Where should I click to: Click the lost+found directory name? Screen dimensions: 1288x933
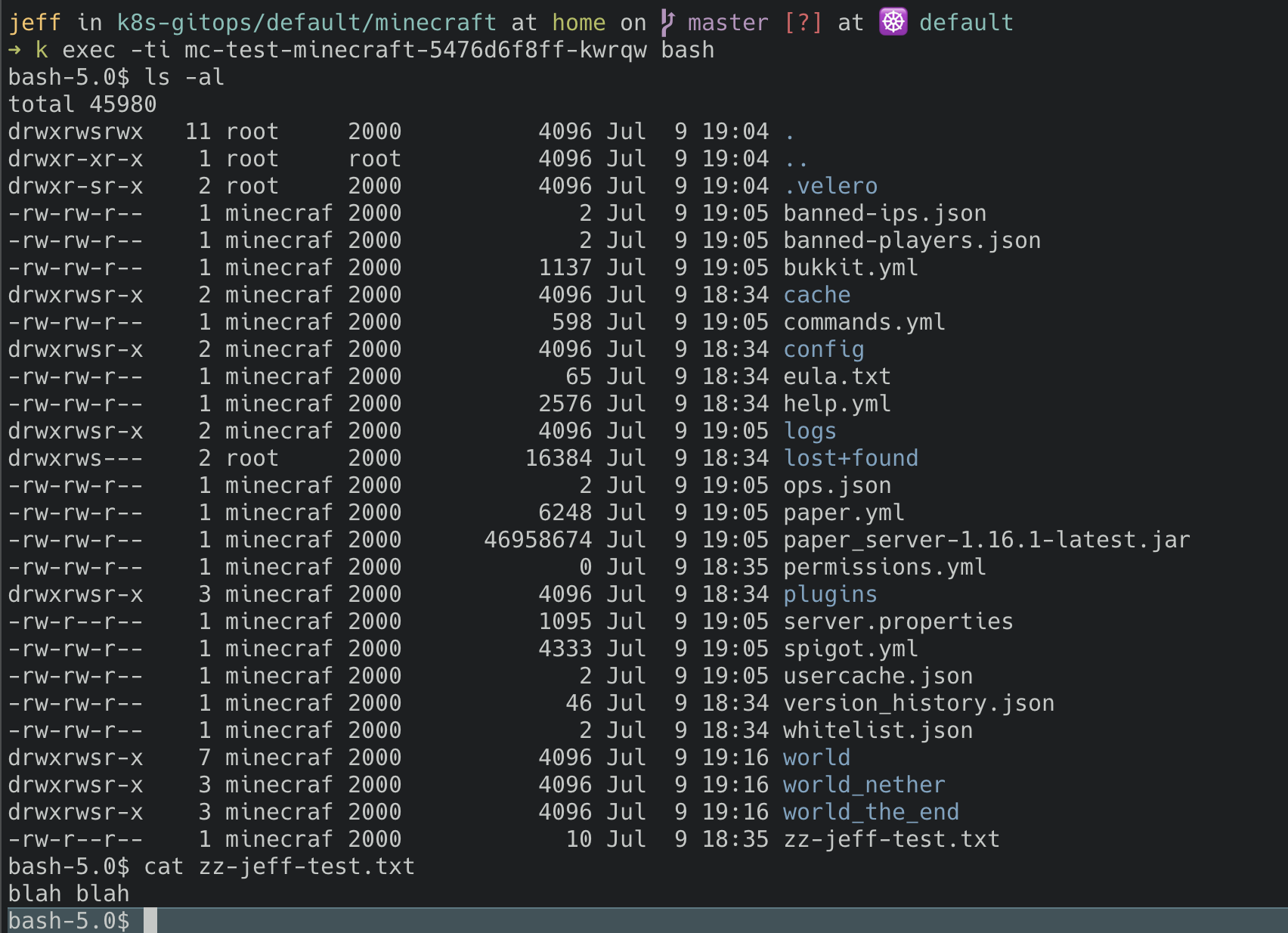coord(850,457)
